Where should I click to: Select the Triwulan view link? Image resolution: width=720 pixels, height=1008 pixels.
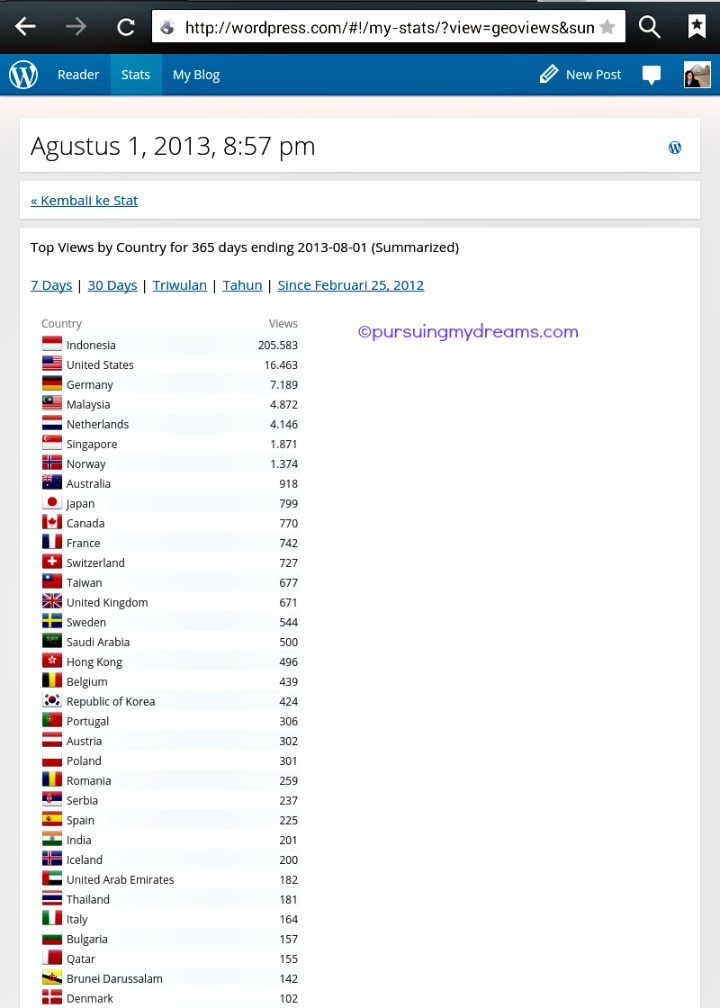(x=180, y=285)
